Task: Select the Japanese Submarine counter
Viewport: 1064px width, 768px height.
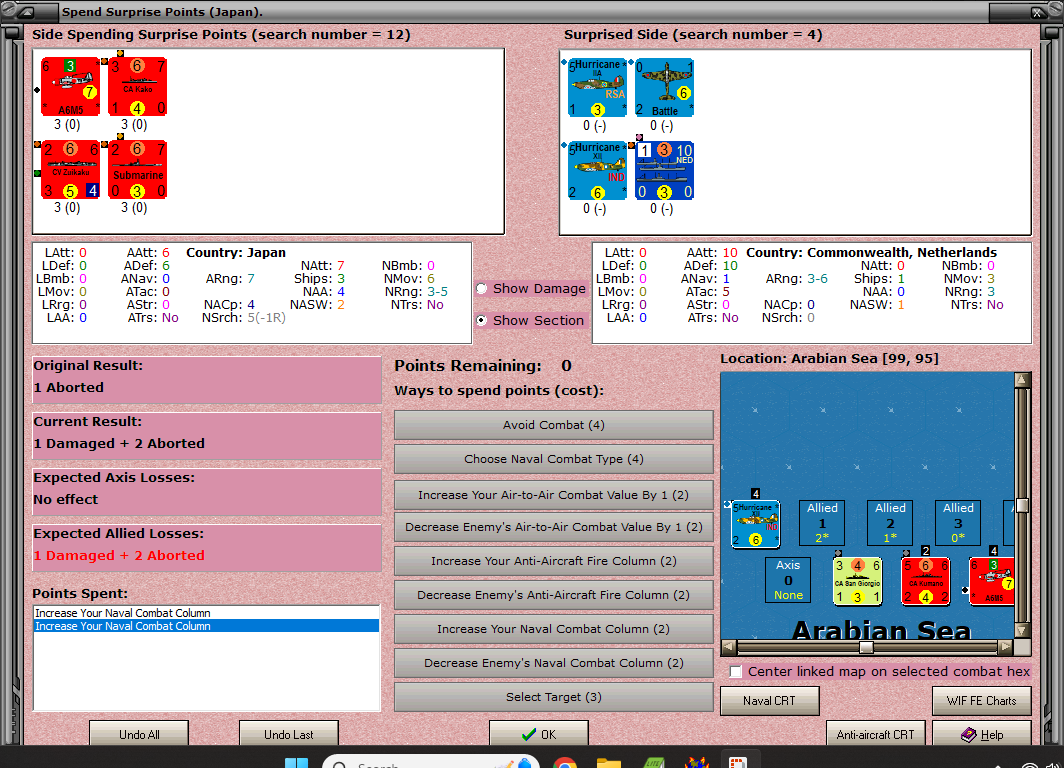Action: click(138, 170)
